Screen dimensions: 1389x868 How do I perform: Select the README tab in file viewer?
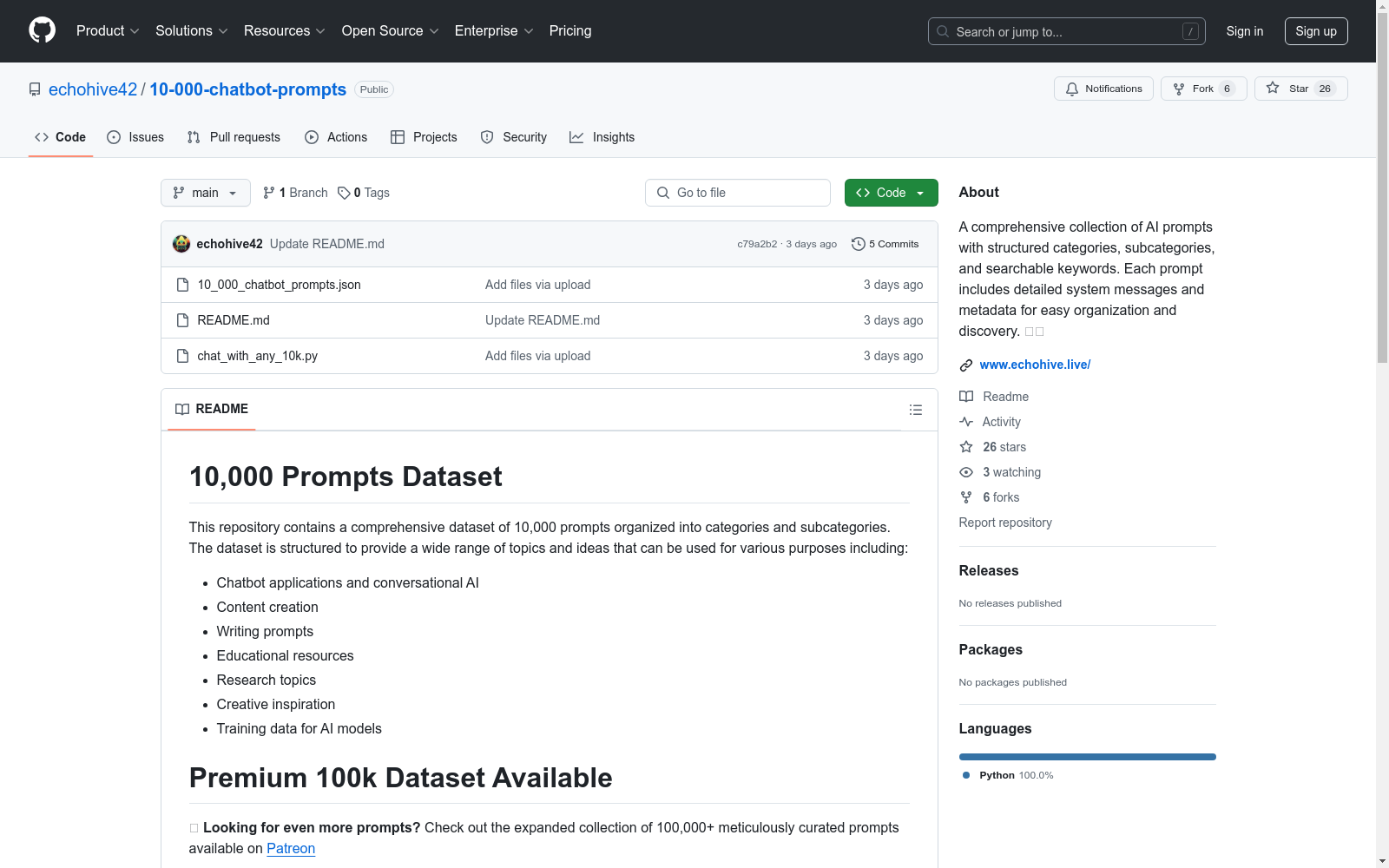click(212, 409)
